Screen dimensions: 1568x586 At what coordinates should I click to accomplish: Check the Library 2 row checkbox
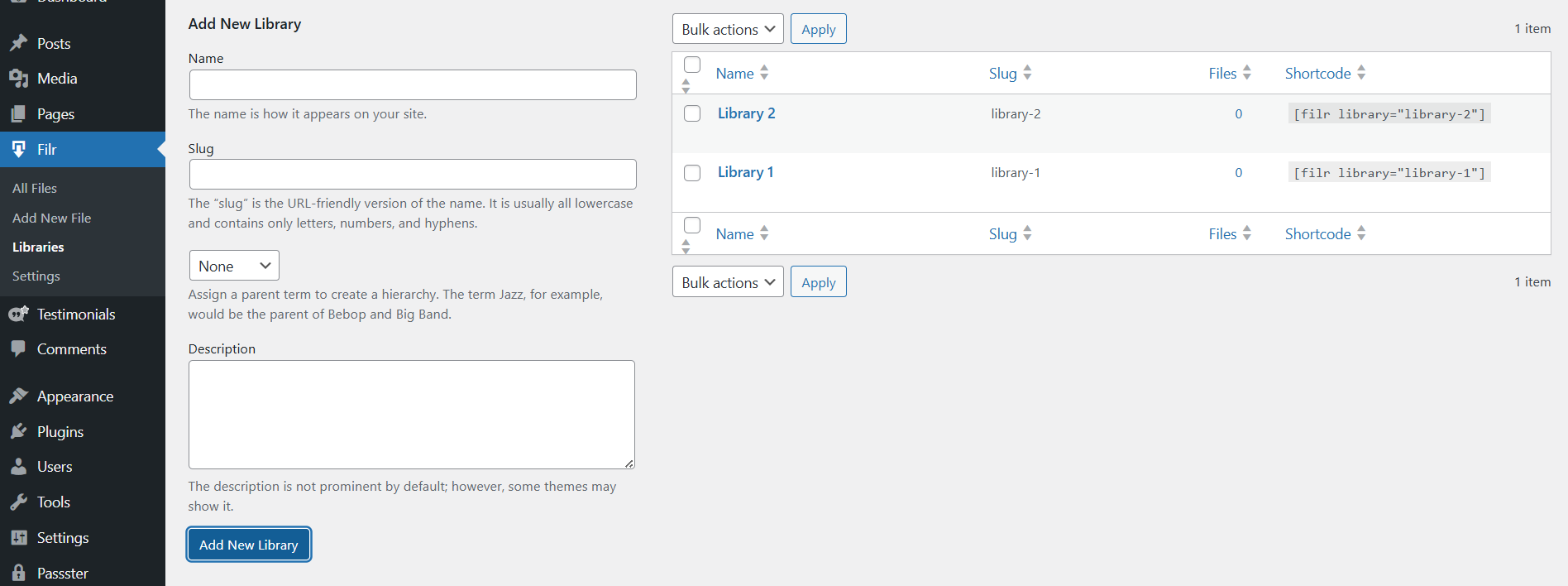point(692,113)
